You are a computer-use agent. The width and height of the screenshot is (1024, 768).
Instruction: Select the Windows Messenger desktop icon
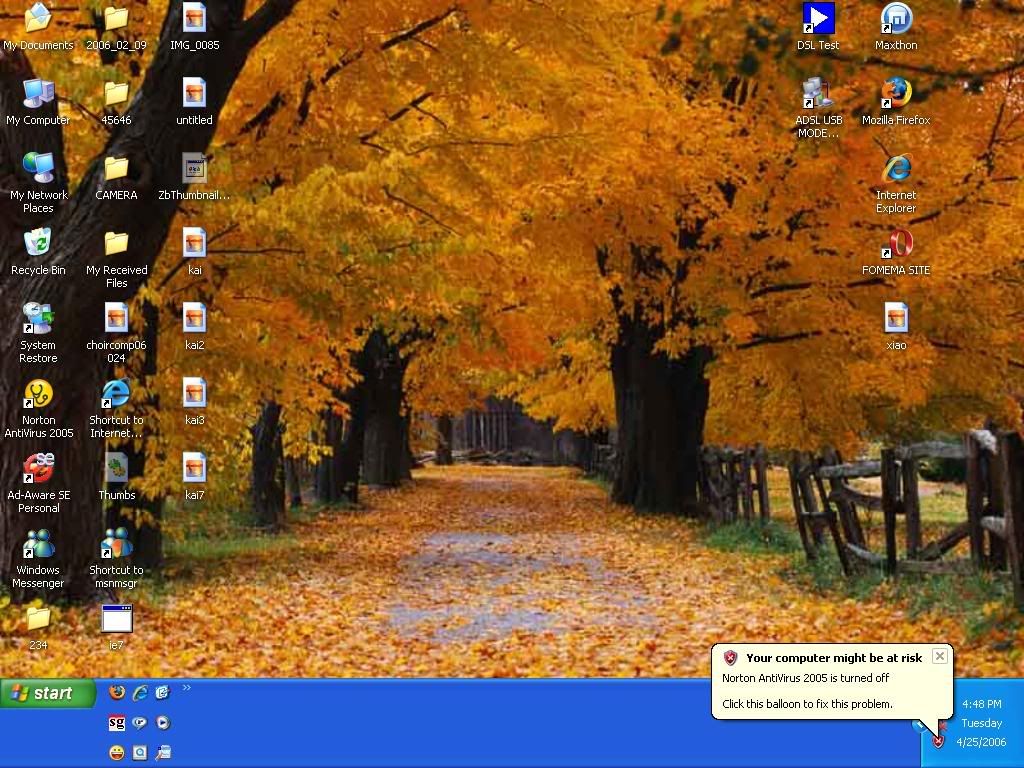click(x=38, y=545)
